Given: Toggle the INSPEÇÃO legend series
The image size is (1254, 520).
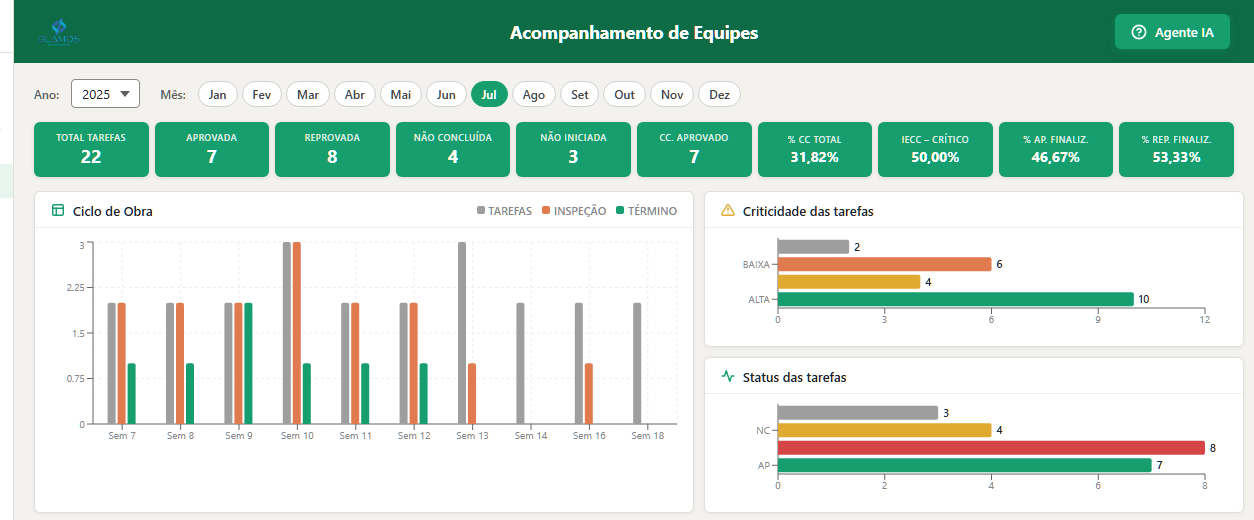Looking at the screenshot, I should [573, 211].
